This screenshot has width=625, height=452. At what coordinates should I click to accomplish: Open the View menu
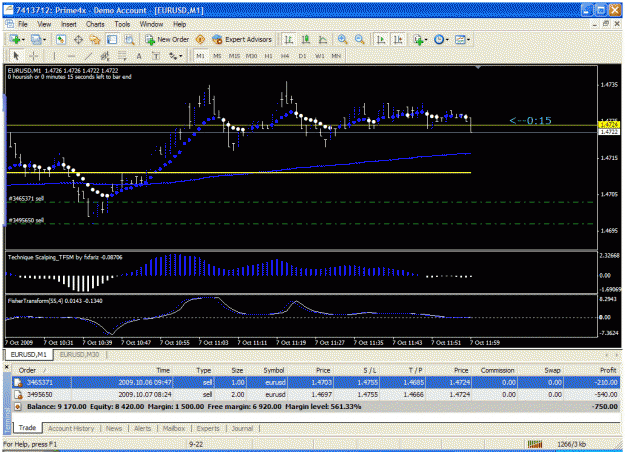pyautogui.click(x=44, y=24)
